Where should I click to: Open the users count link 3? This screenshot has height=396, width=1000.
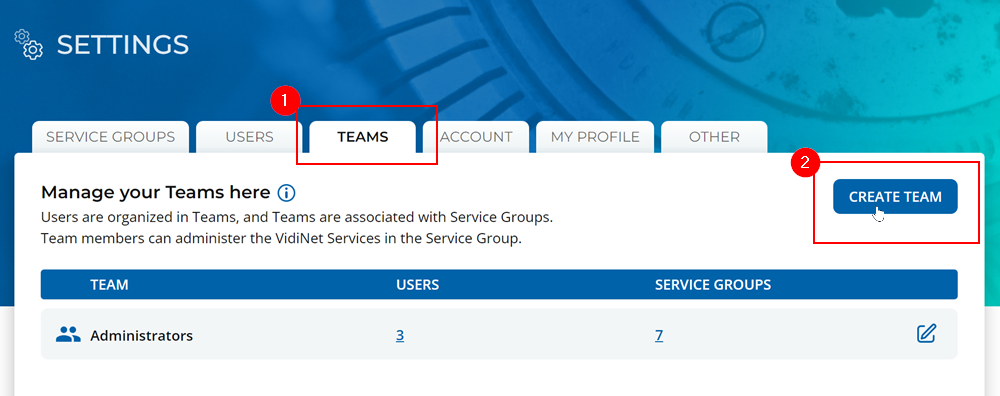[400, 335]
